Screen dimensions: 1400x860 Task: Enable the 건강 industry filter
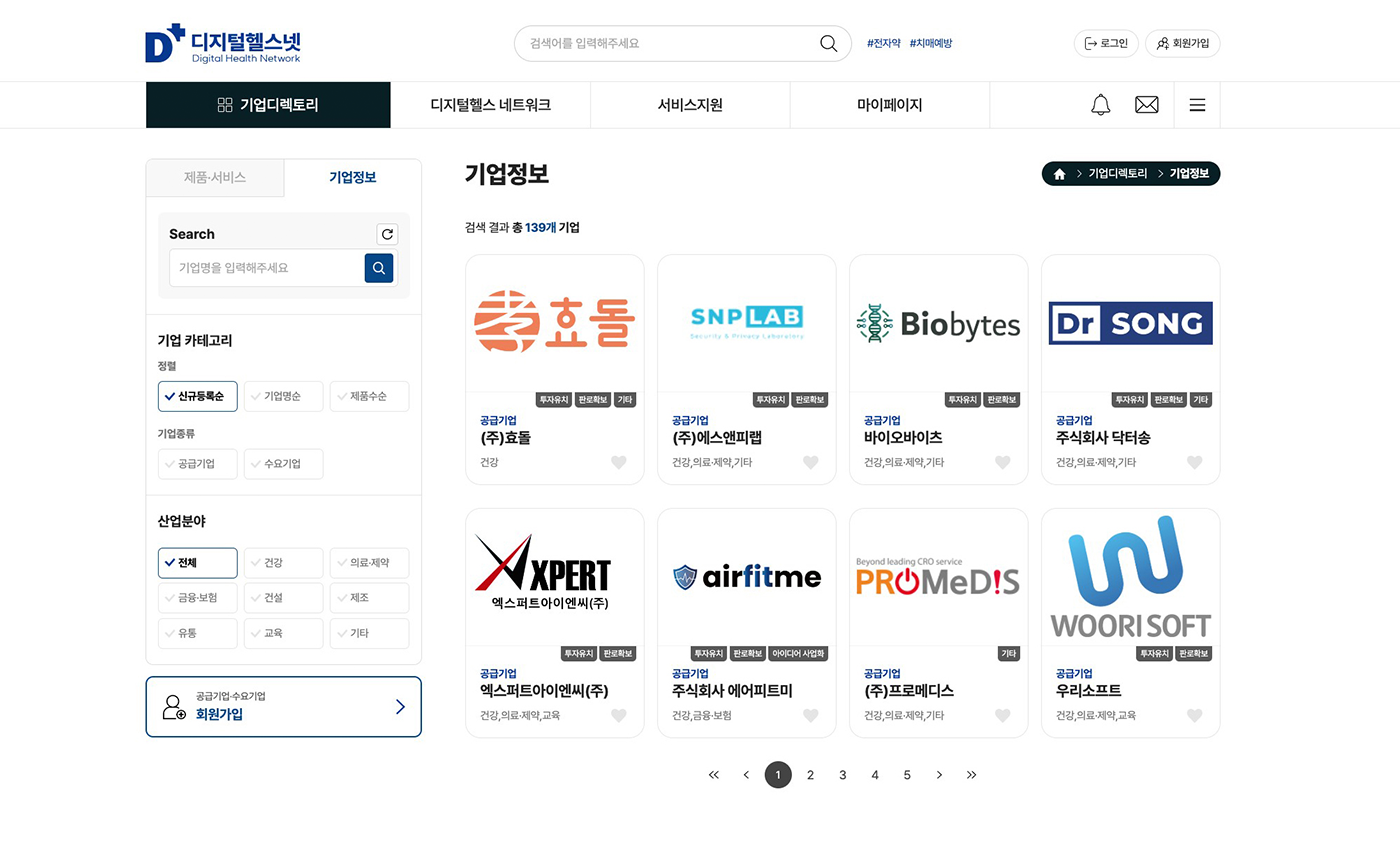click(x=283, y=563)
